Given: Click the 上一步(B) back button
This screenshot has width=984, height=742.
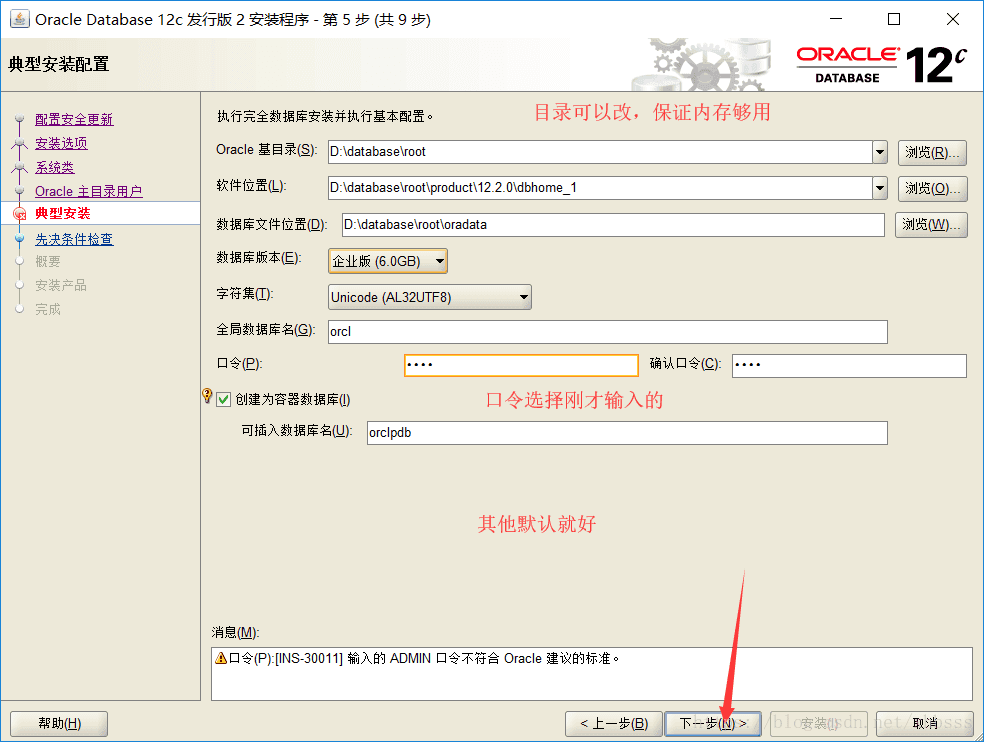Looking at the screenshot, I should [x=614, y=724].
